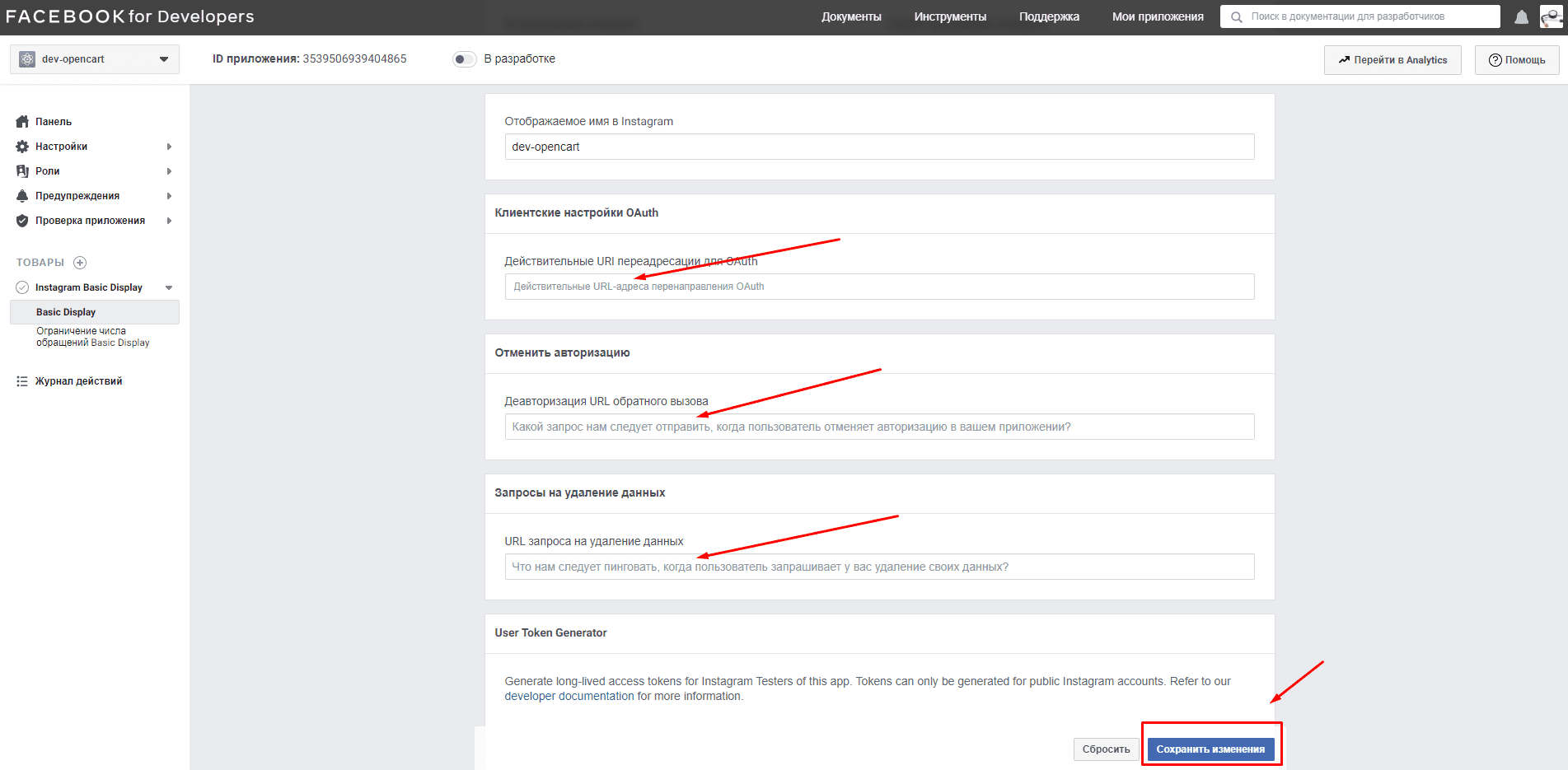Add product via ТОВАРЫ plus icon
Viewport: 1568px width, 770px height.
pyautogui.click(x=80, y=263)
